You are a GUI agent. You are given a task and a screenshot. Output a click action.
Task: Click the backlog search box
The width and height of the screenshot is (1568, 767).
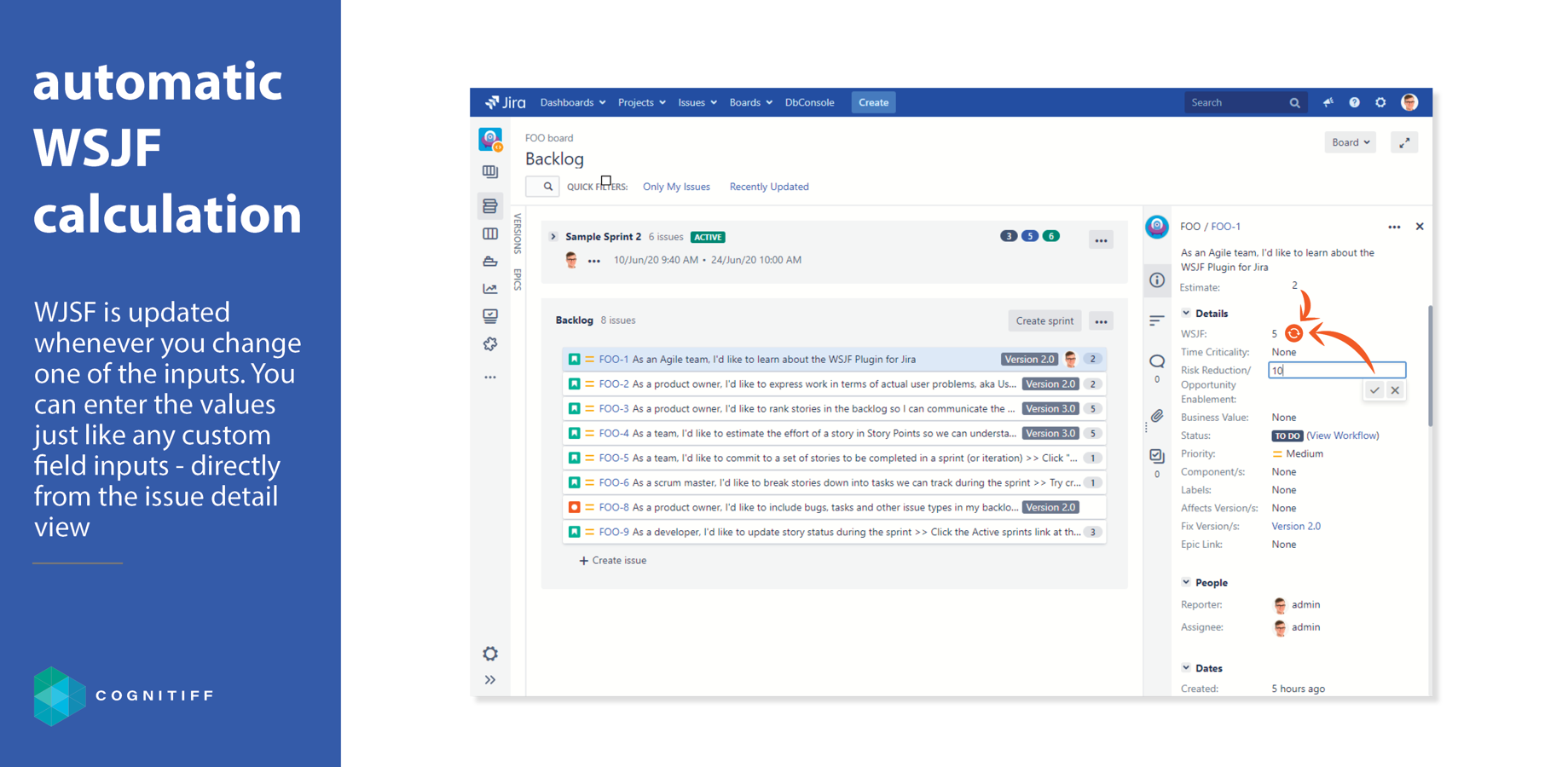542,187
